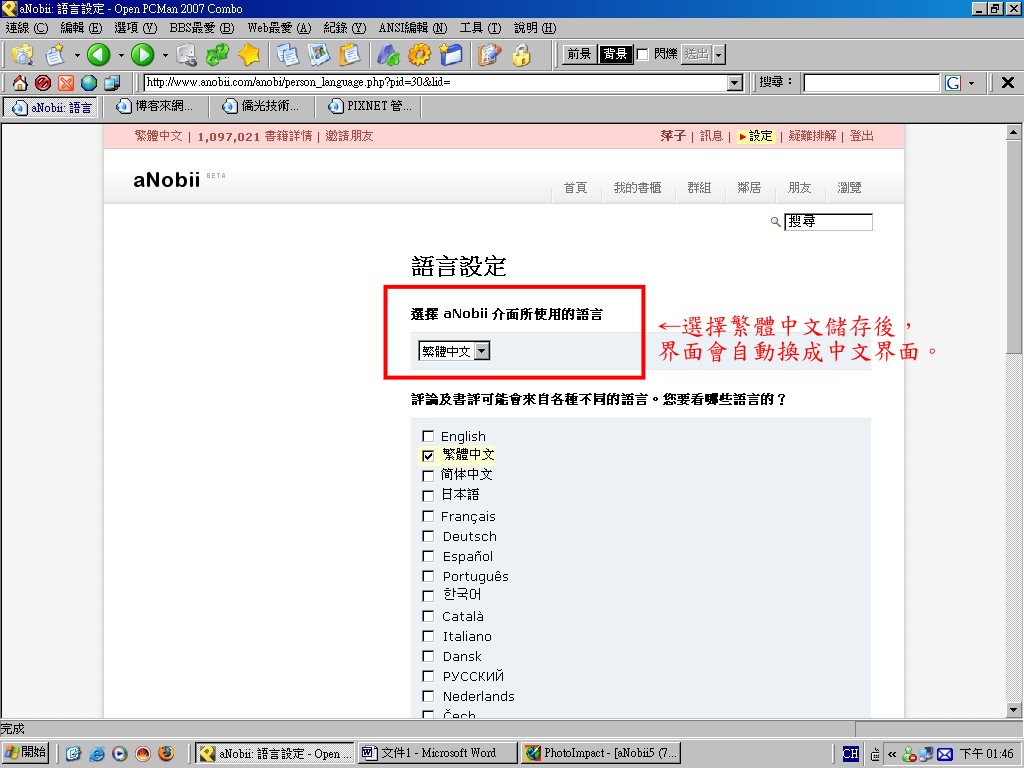Open the 編輯 (E) menu
The image size is (1024, 768).
[x=81, y=28]
